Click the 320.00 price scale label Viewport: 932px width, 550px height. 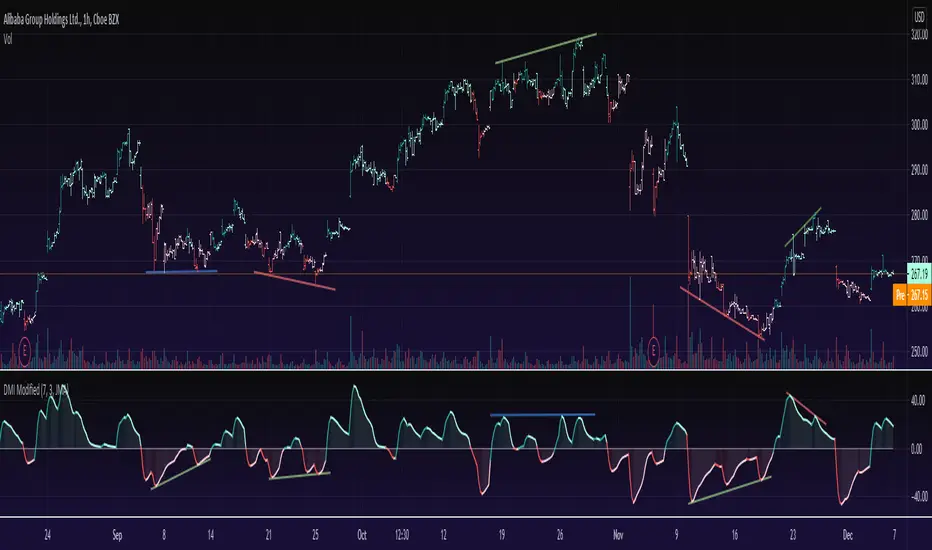tap(919, 34)
